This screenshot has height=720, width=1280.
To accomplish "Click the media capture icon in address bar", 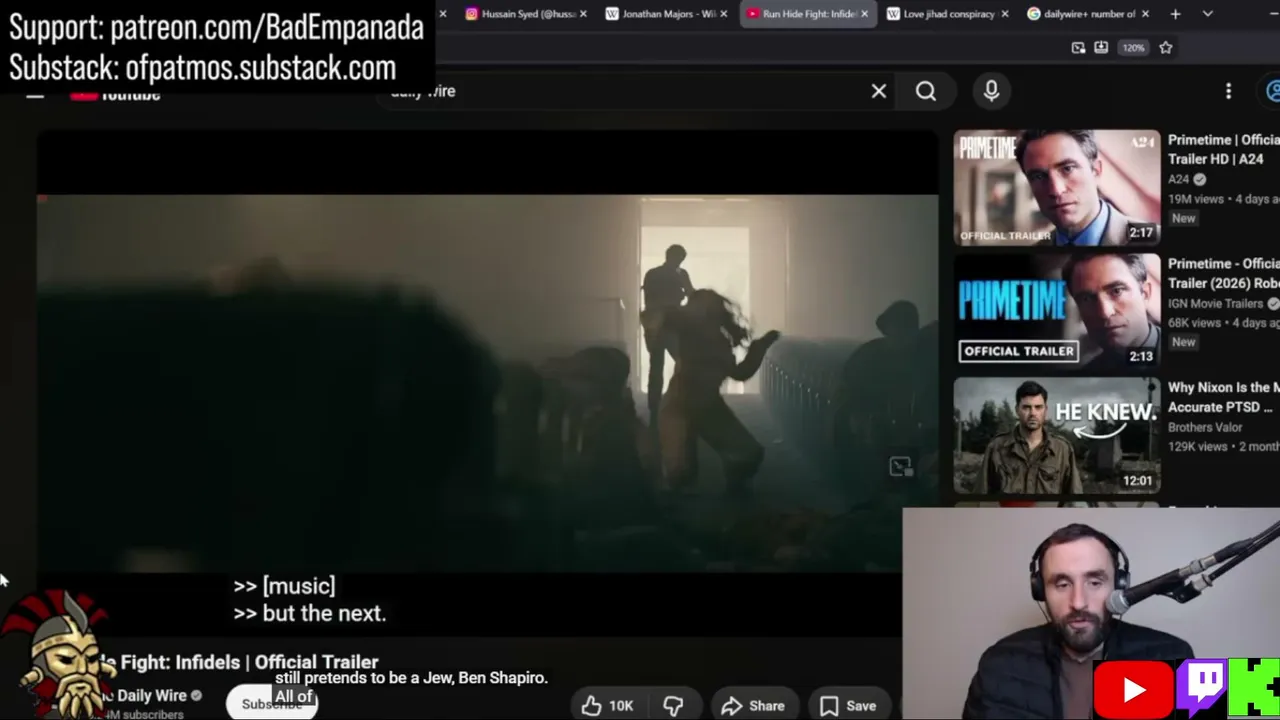I will (x=1078, y=47).
